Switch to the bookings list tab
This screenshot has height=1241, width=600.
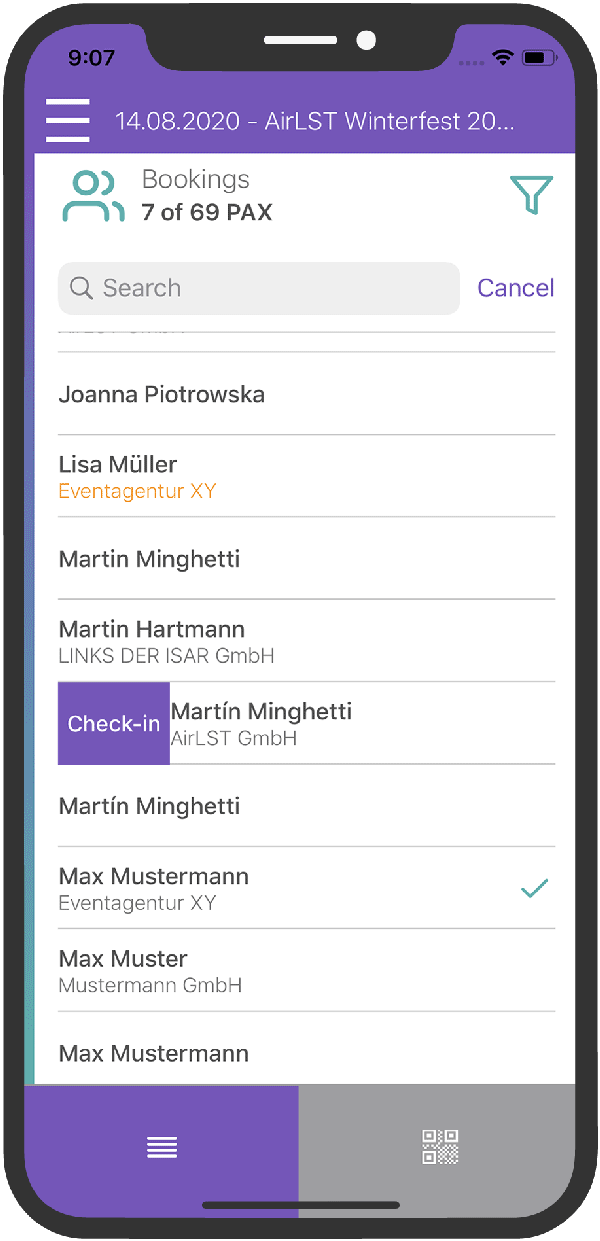click(162, 1147)
